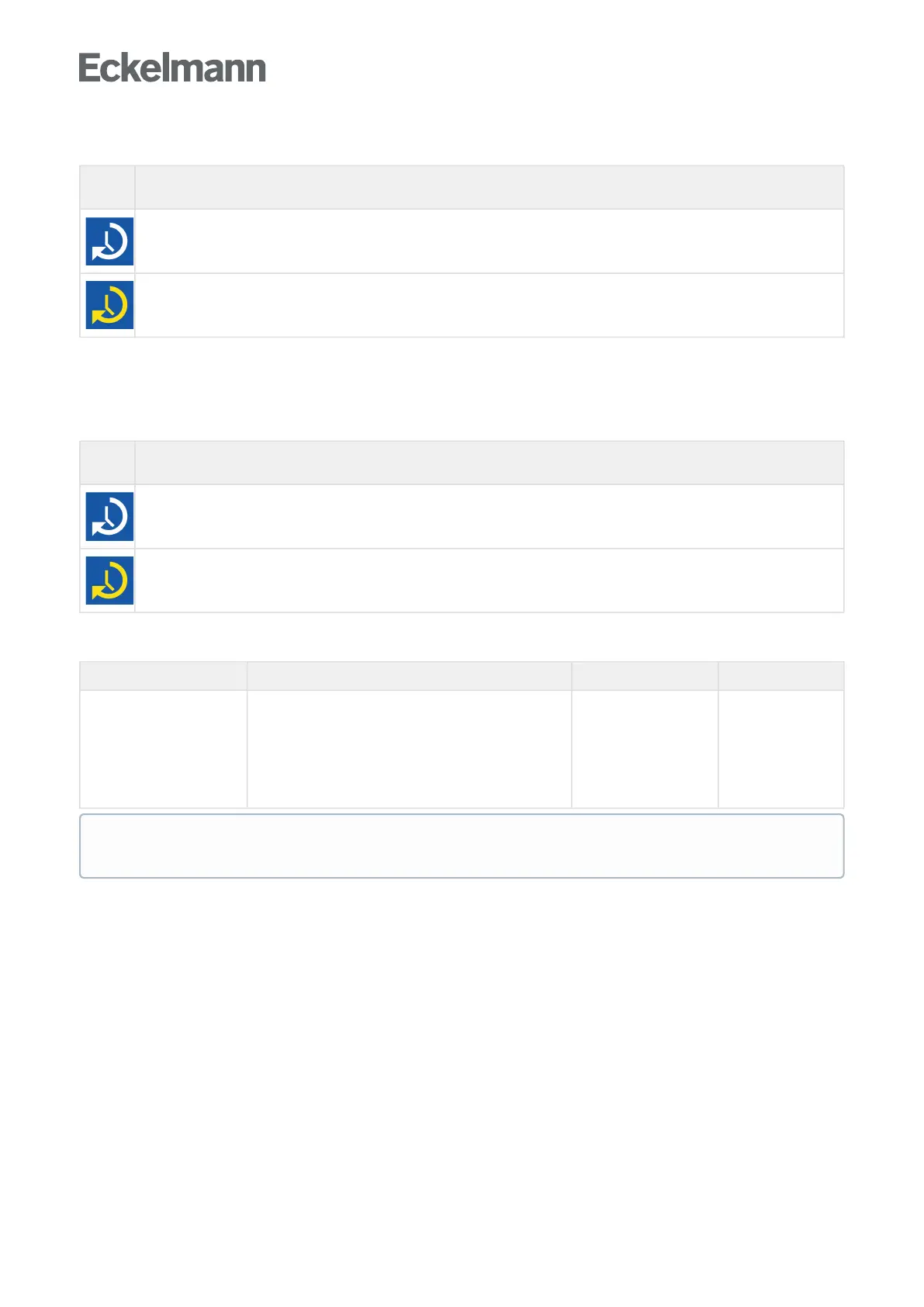This screenshot has height=1307, width=924.
Task: Click second column header of four-column table
Action: [x=410, y=676]
